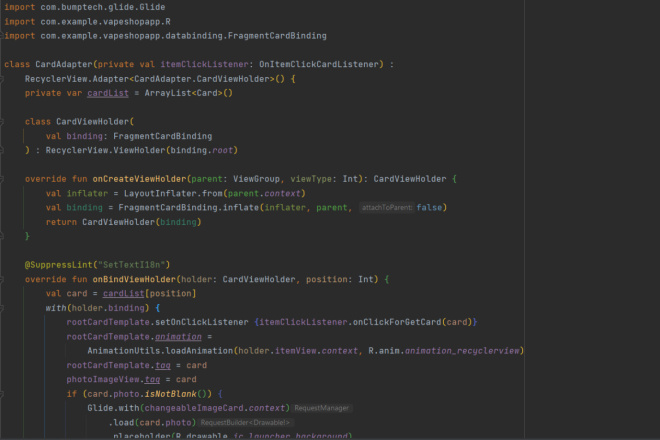Click the RequestManager inlay hint

(322, 408)
